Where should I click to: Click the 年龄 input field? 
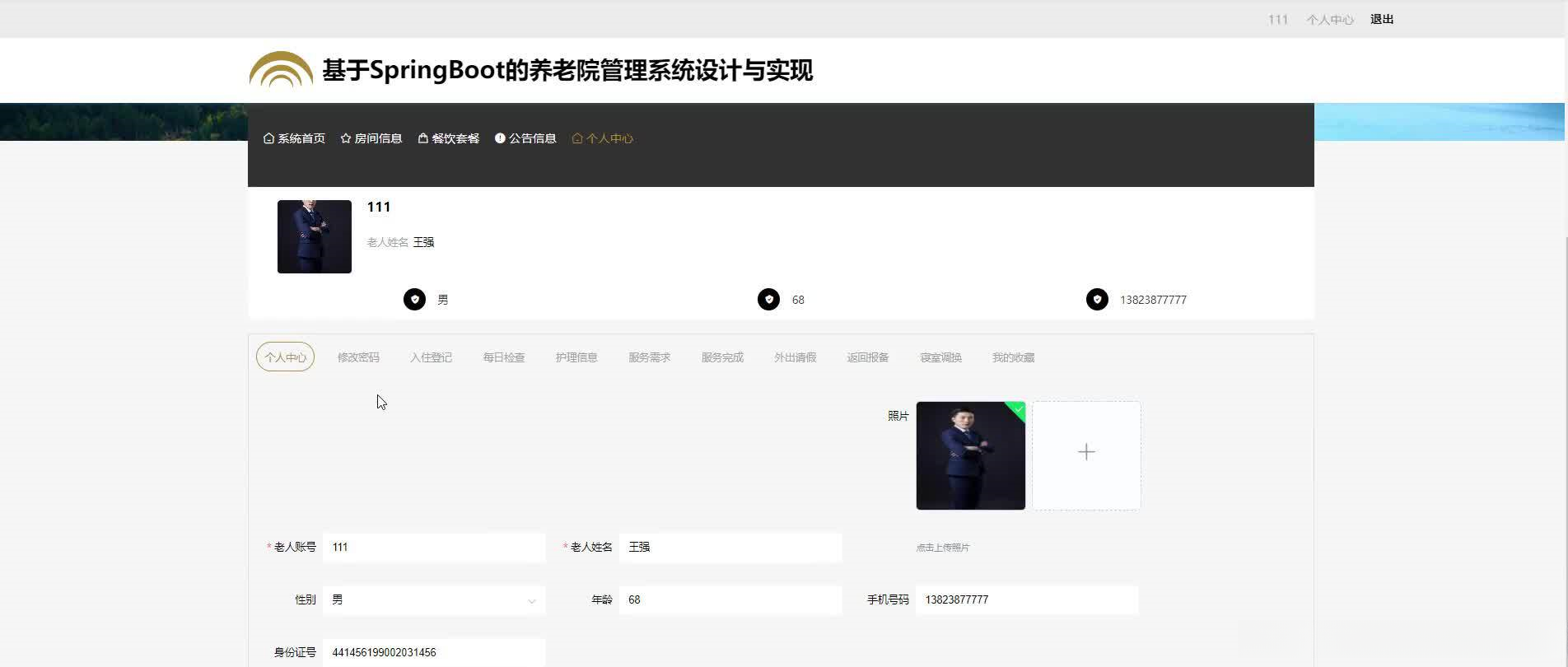pyautogui.click(x=730, y=600)
